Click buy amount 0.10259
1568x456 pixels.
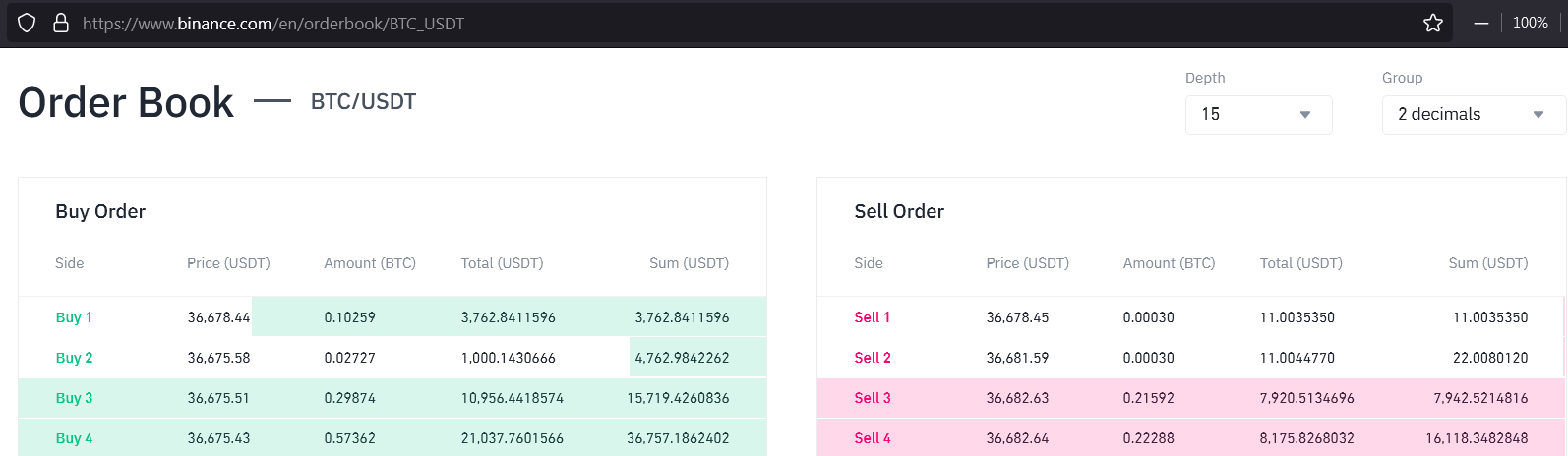(349, 317)
